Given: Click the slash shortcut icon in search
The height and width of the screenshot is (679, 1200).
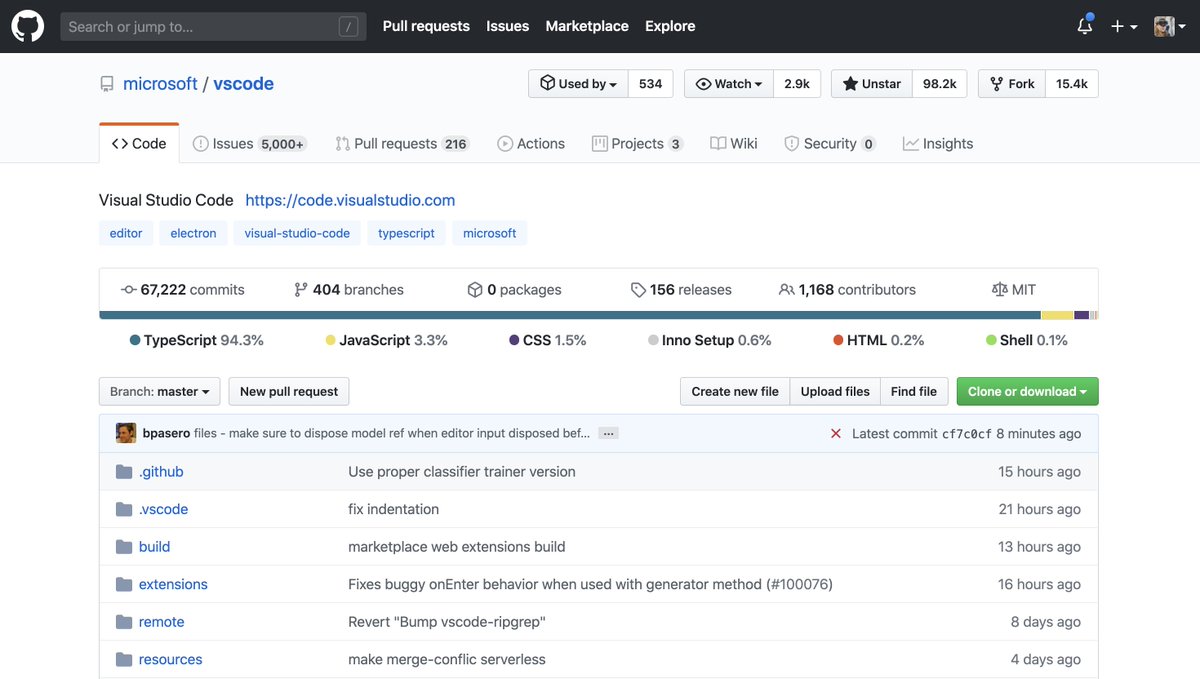Looking at the screenshot, I should pos(348,27).
